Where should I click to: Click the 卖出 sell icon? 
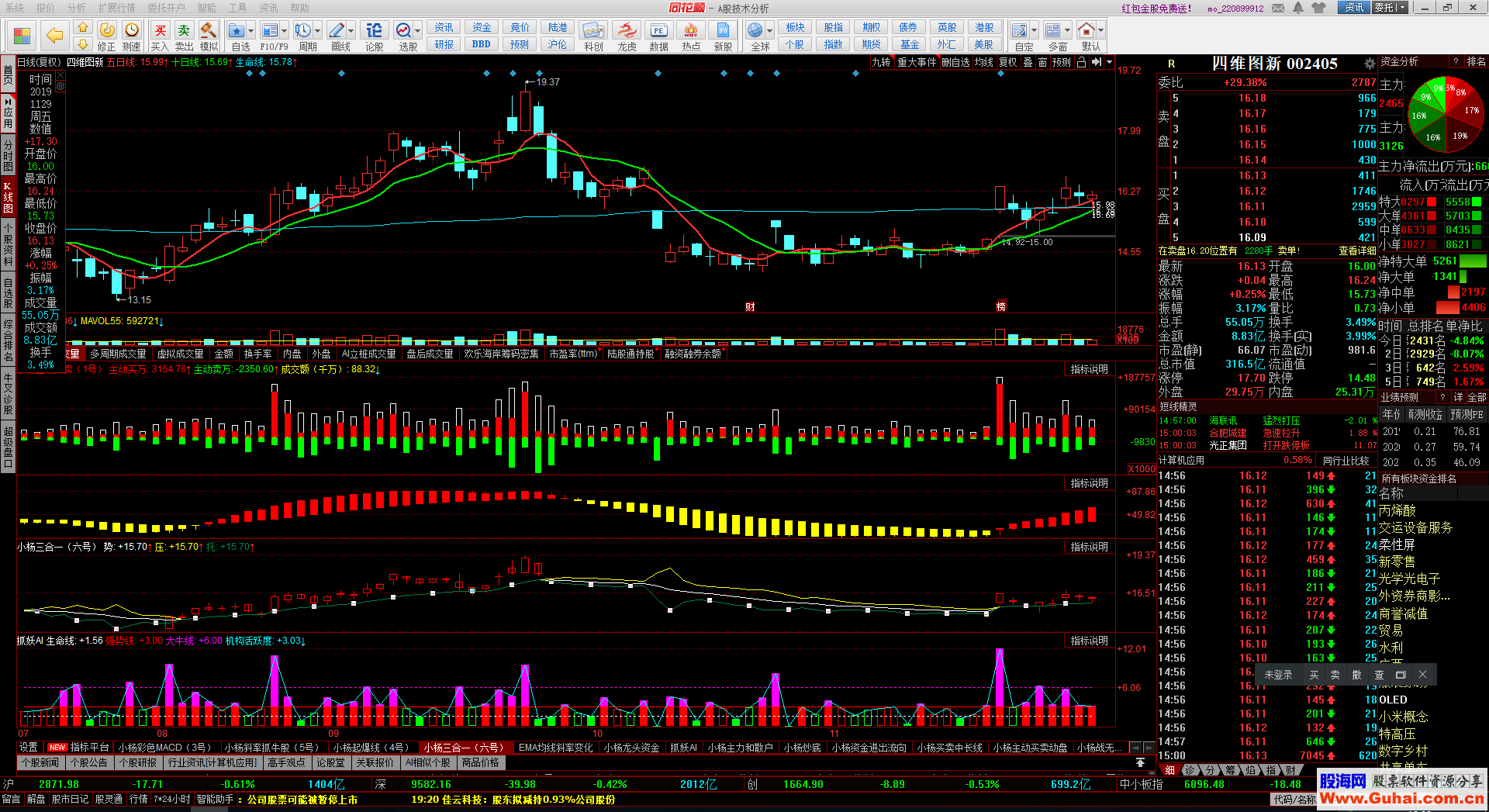[184, 36]
